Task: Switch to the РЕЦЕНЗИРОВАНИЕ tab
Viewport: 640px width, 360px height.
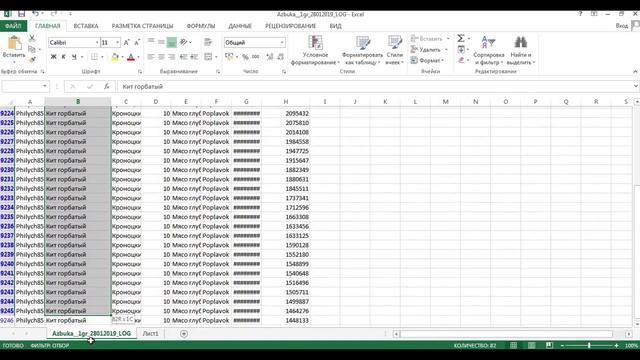Action: tap(291, 26)
